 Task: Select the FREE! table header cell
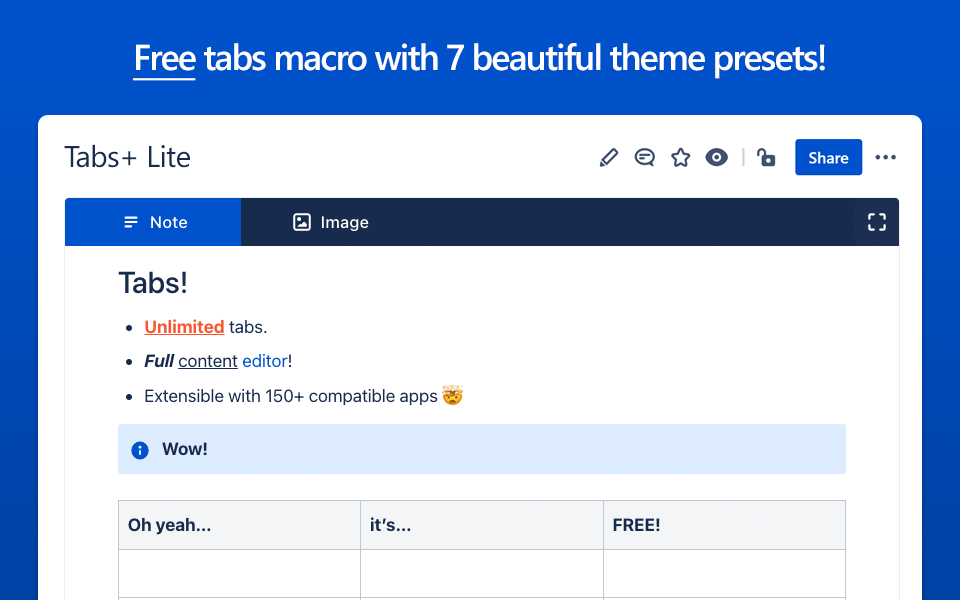724,525
